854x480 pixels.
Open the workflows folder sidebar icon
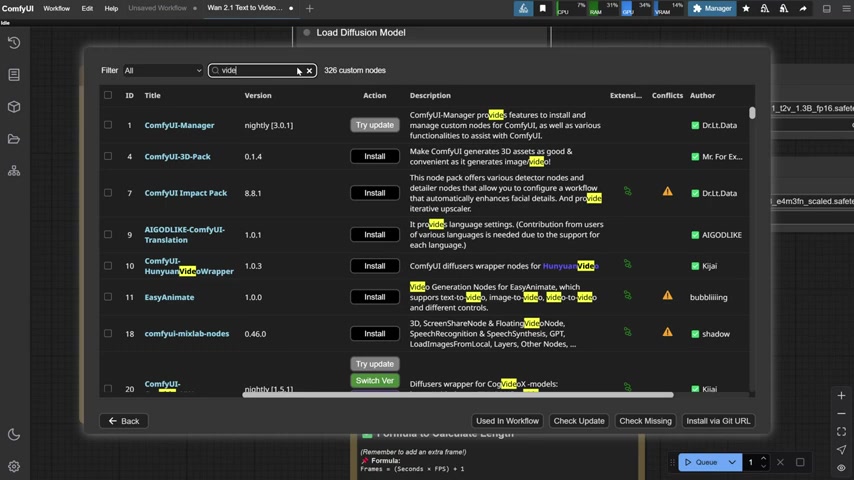click(14, 139)
